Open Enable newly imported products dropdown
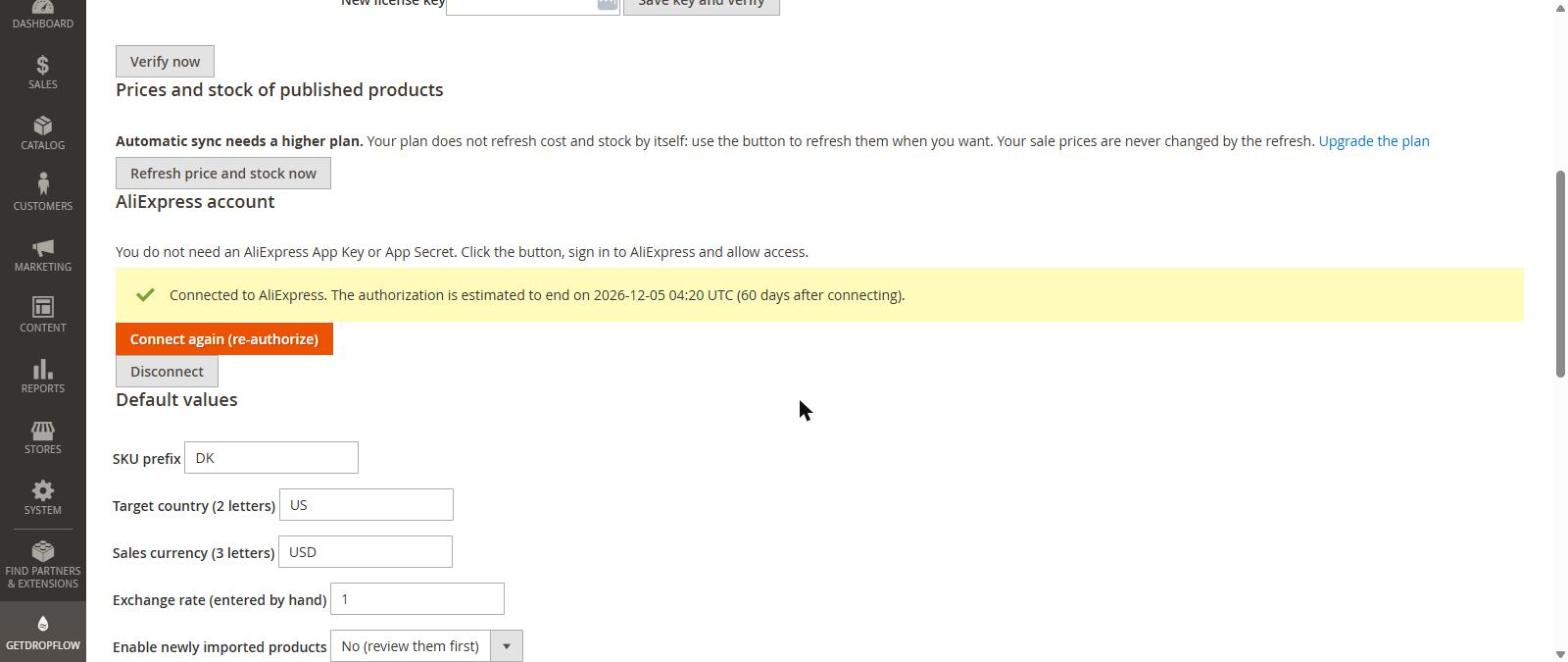 426,646
